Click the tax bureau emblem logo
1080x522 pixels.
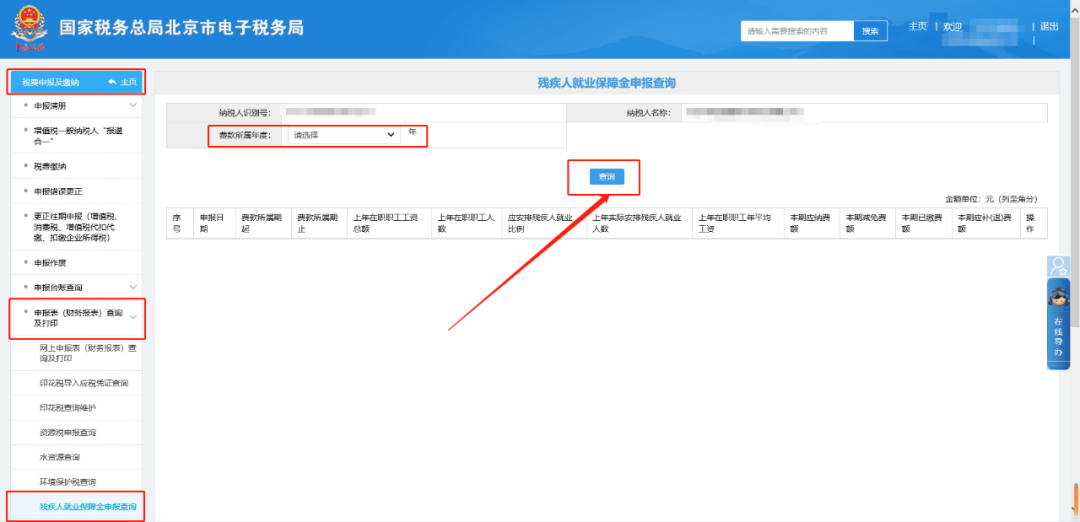tap(28, 29)
